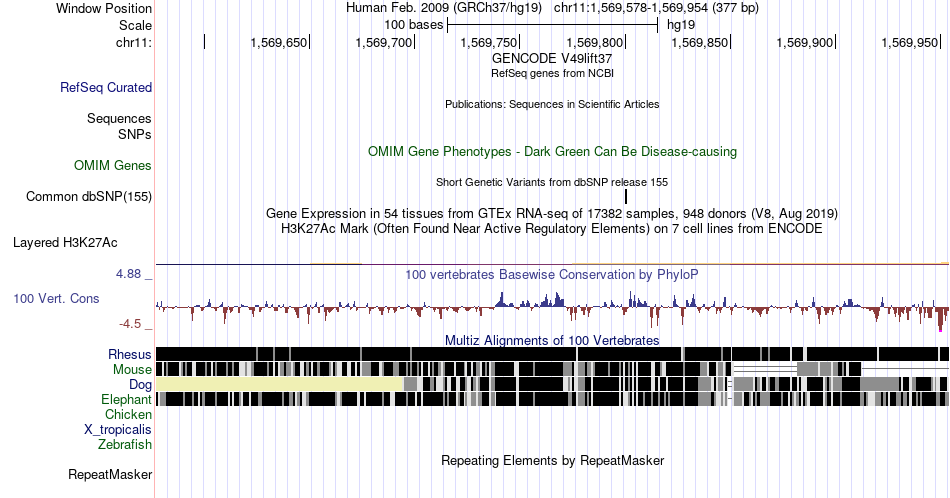Image resolution: width=950 pixels, height=498 pixels.
Task: Click the hg19 label beside the scale bar
Action: [681, 25]
